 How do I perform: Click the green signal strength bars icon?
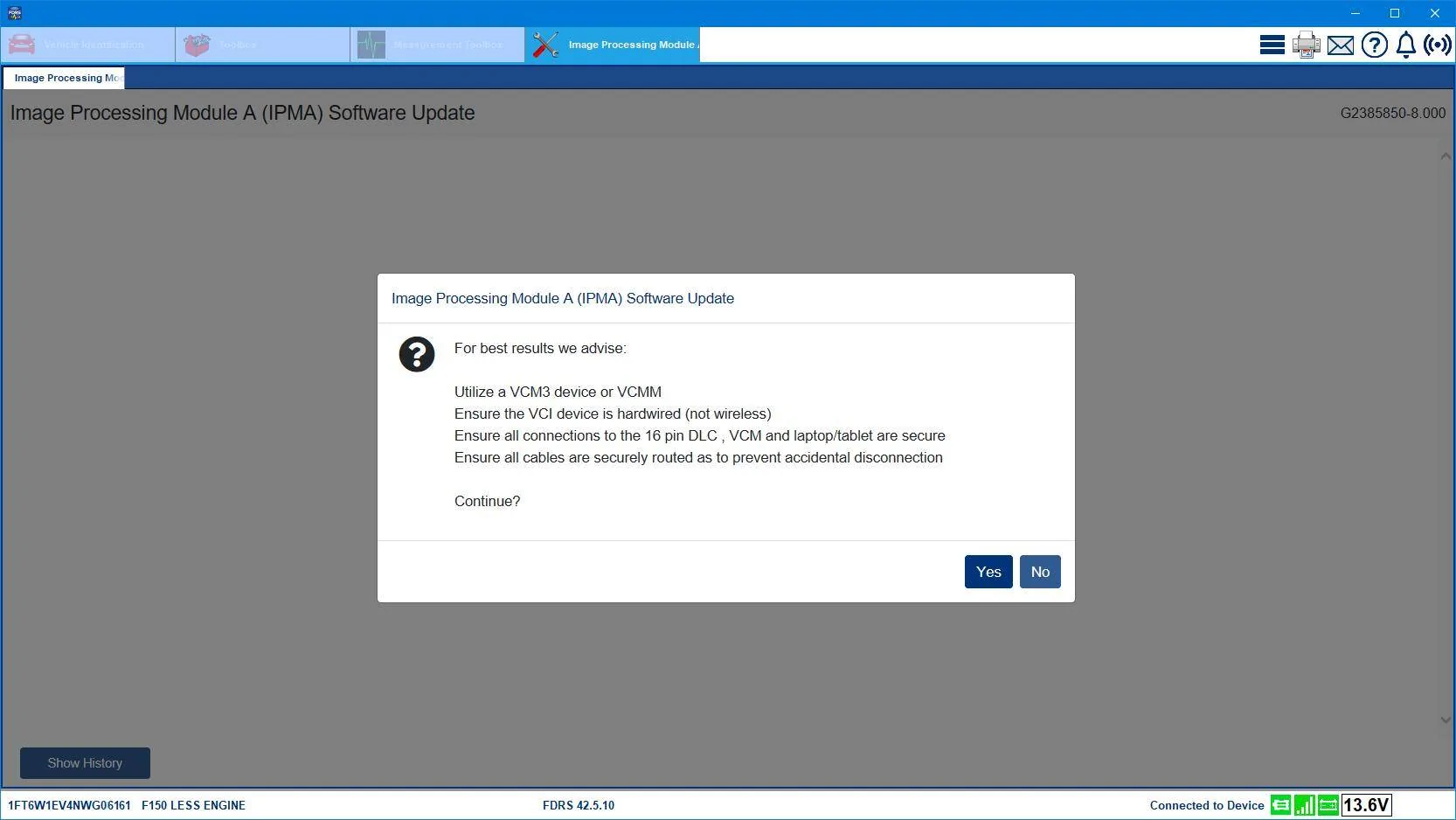(x=1304, y=805)
